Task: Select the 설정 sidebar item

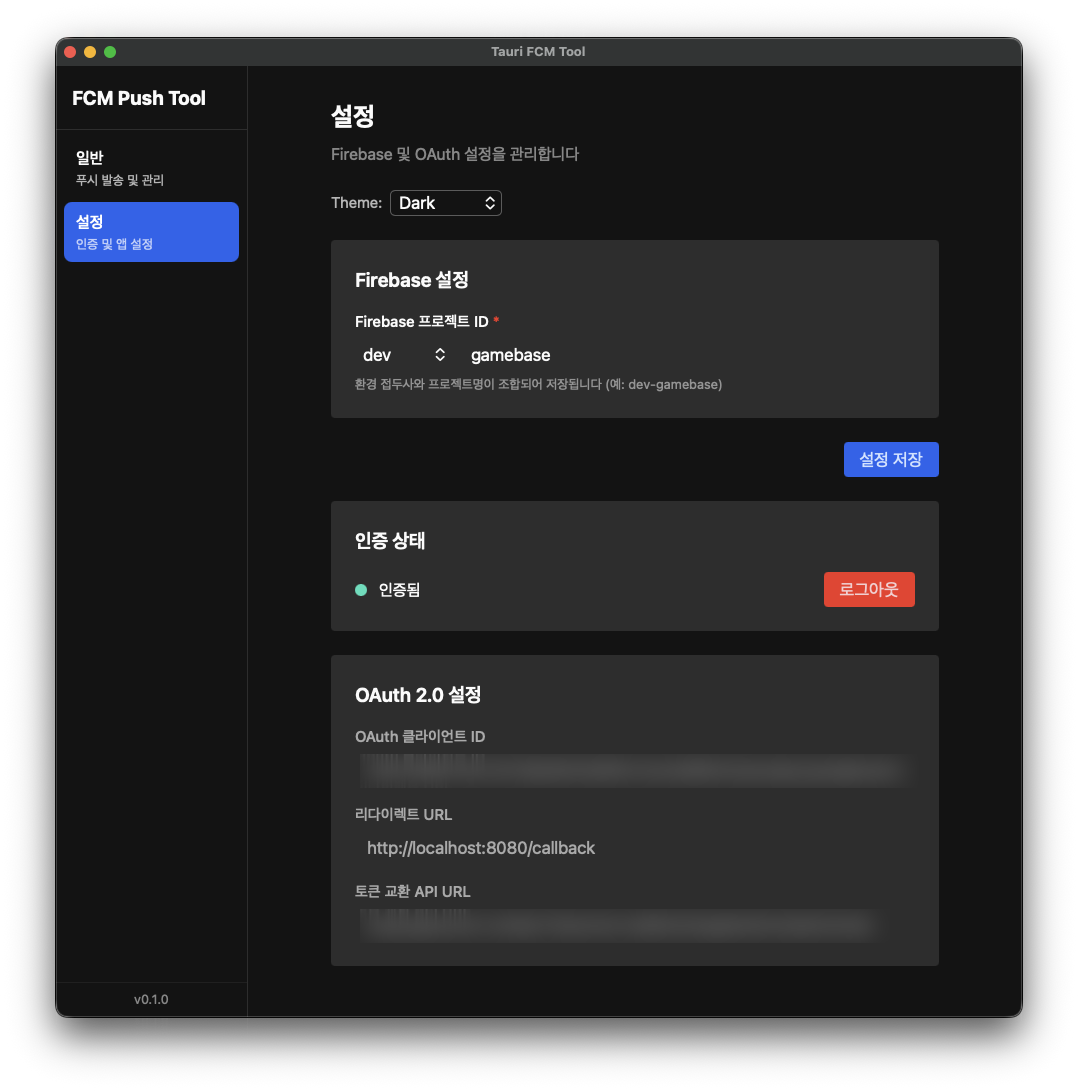Action: pyautogui.click(x=151, y=232)
